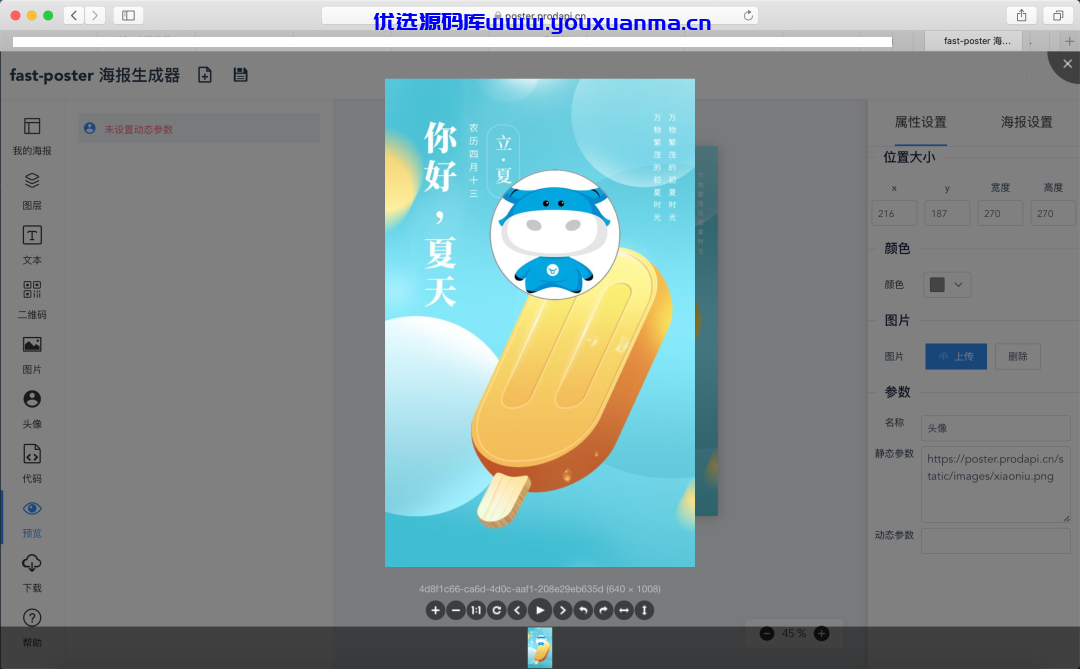This screenshot has width=1080, height=669.
Task: Click the 预览 preview eye icon
Action: (32, 509)
